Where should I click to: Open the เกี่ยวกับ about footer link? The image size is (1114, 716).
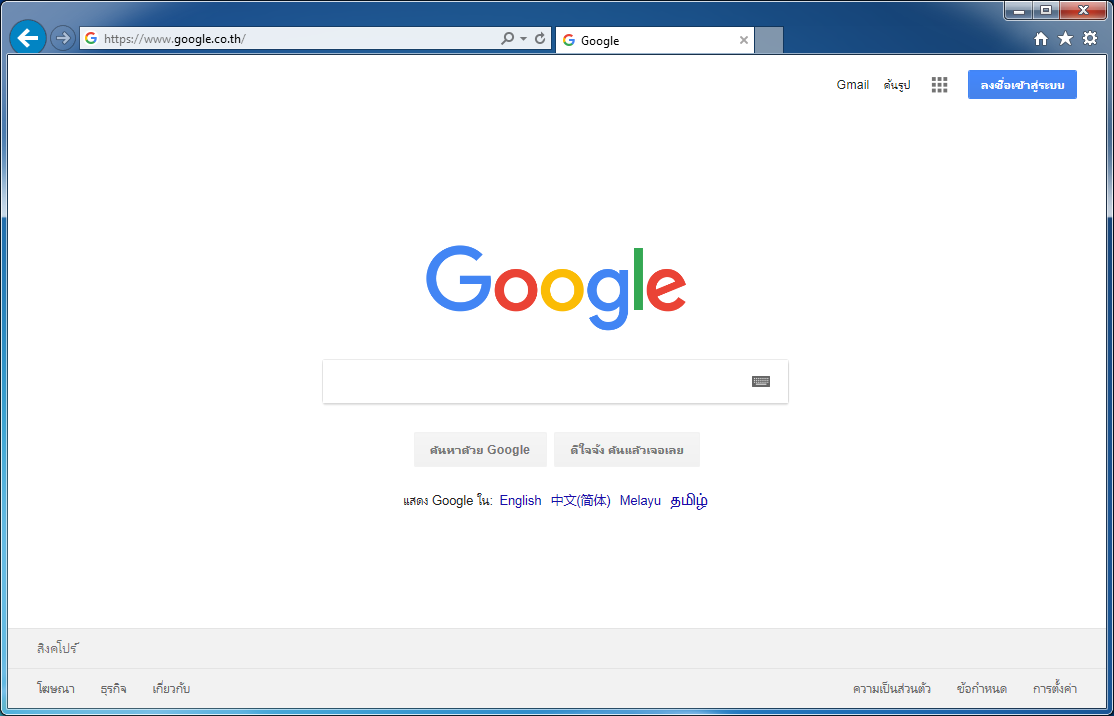coord(171,688)
